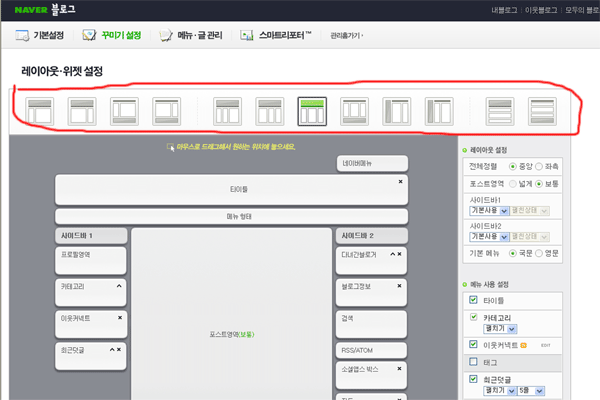Select two-column layout with top header, right sidebar
The width and height of the screenshot is (600, 400).
[x=82, y=111]
